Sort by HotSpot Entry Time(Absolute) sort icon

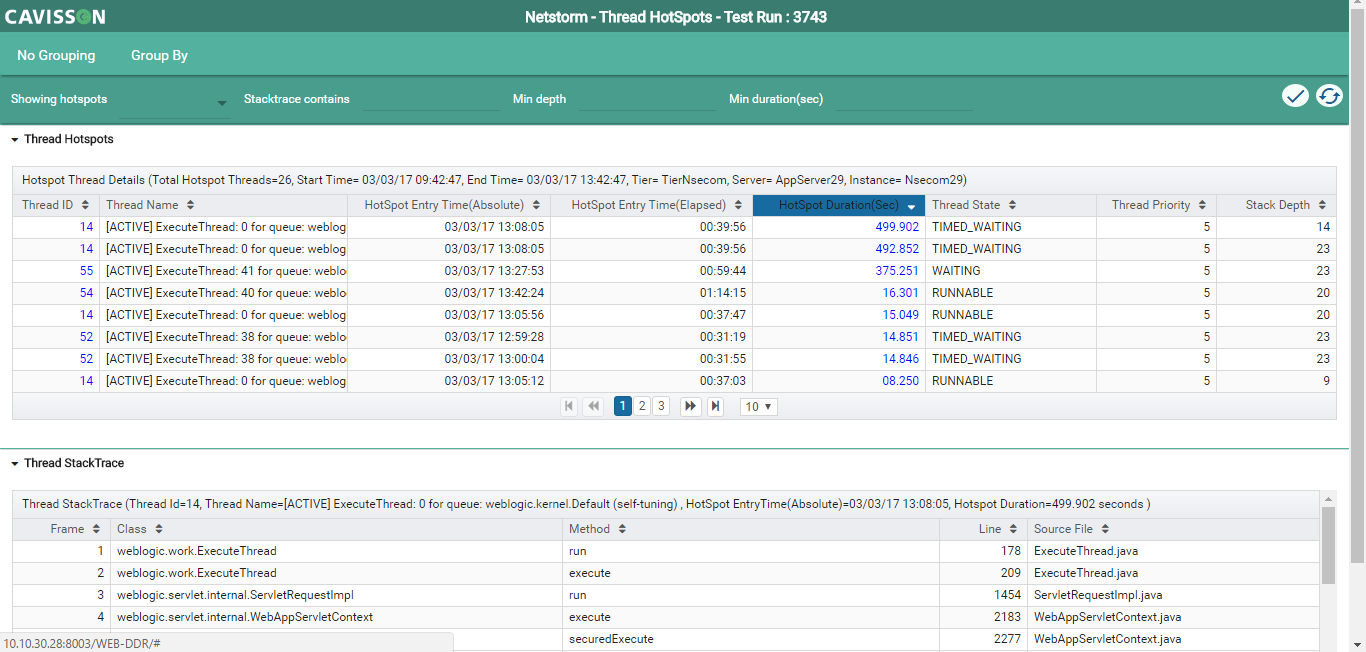point(536,205)
